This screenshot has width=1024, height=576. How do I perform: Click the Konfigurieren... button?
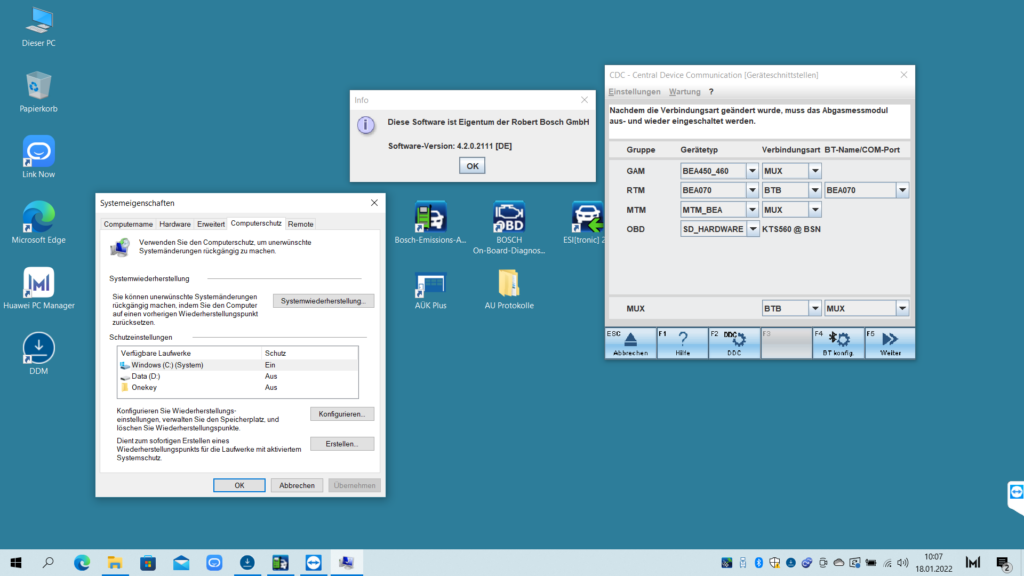(342, 414)
